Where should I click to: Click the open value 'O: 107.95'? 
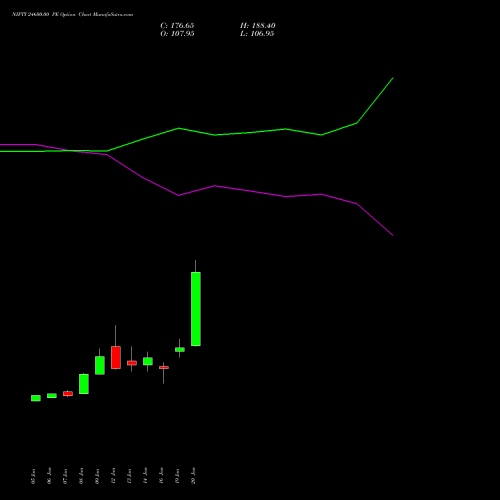(177, 33)
